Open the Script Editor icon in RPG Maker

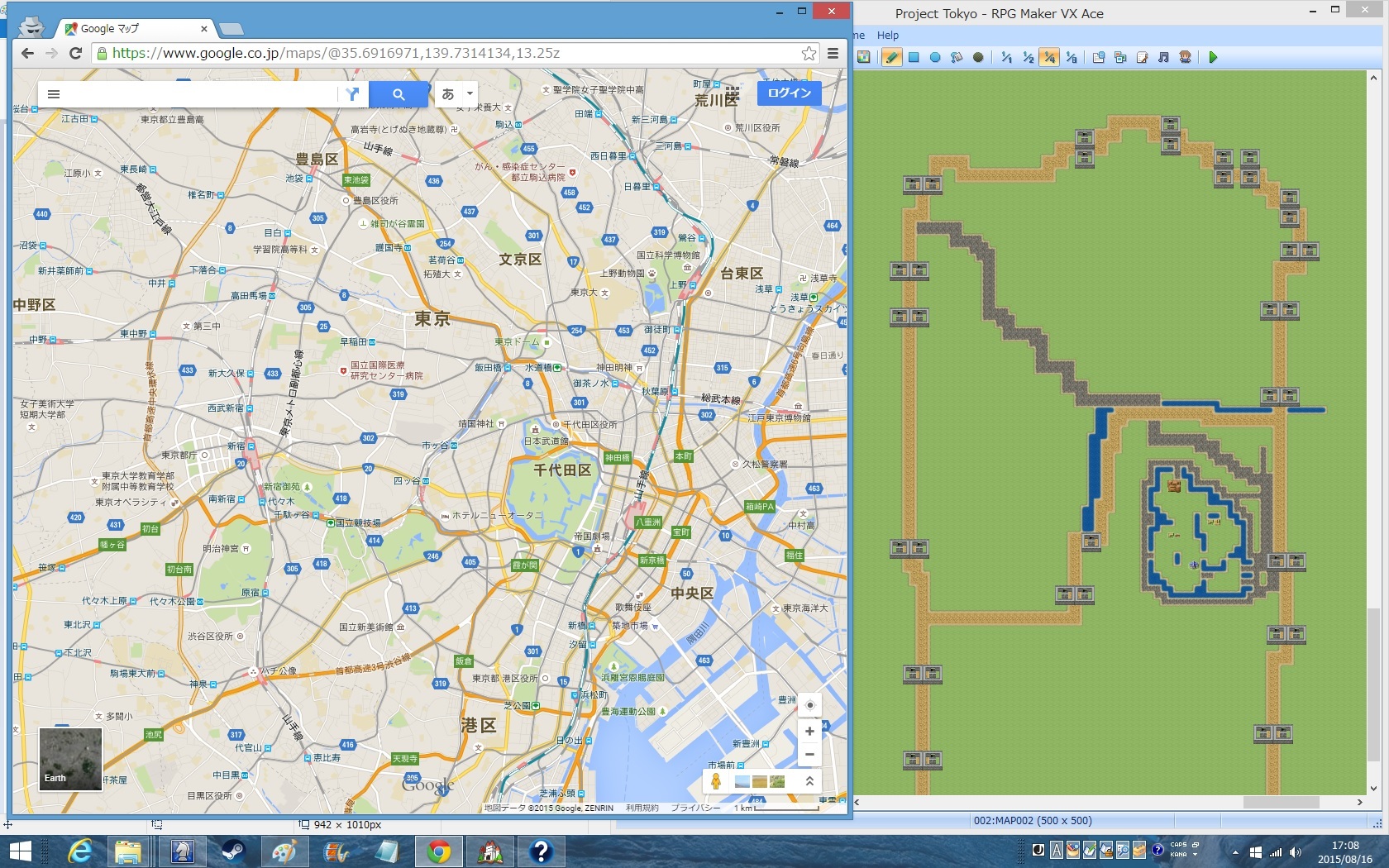pyautogui.click(x=1142, y=57)
